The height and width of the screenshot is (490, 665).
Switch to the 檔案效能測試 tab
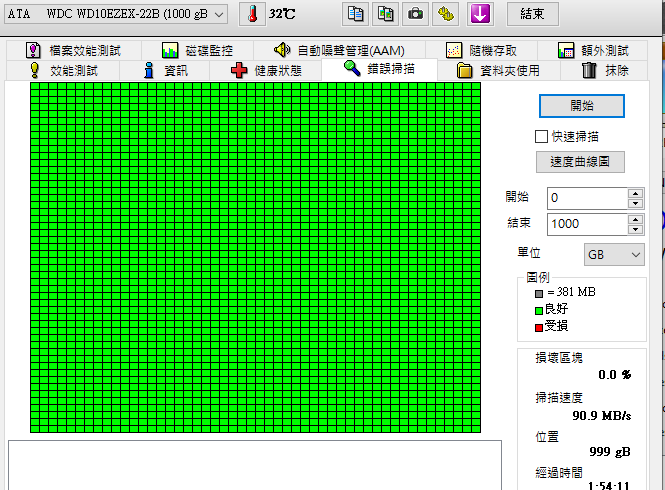(73, 50)
